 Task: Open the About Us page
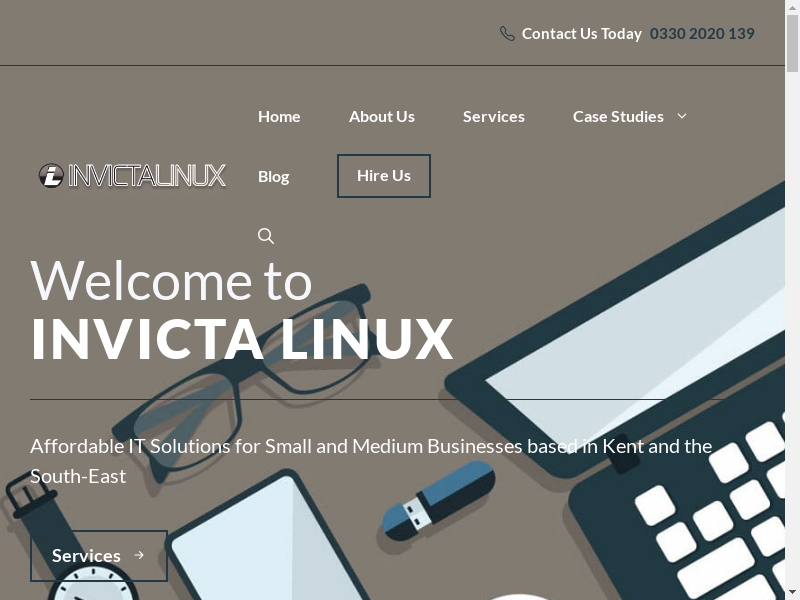tap(381, 116)
